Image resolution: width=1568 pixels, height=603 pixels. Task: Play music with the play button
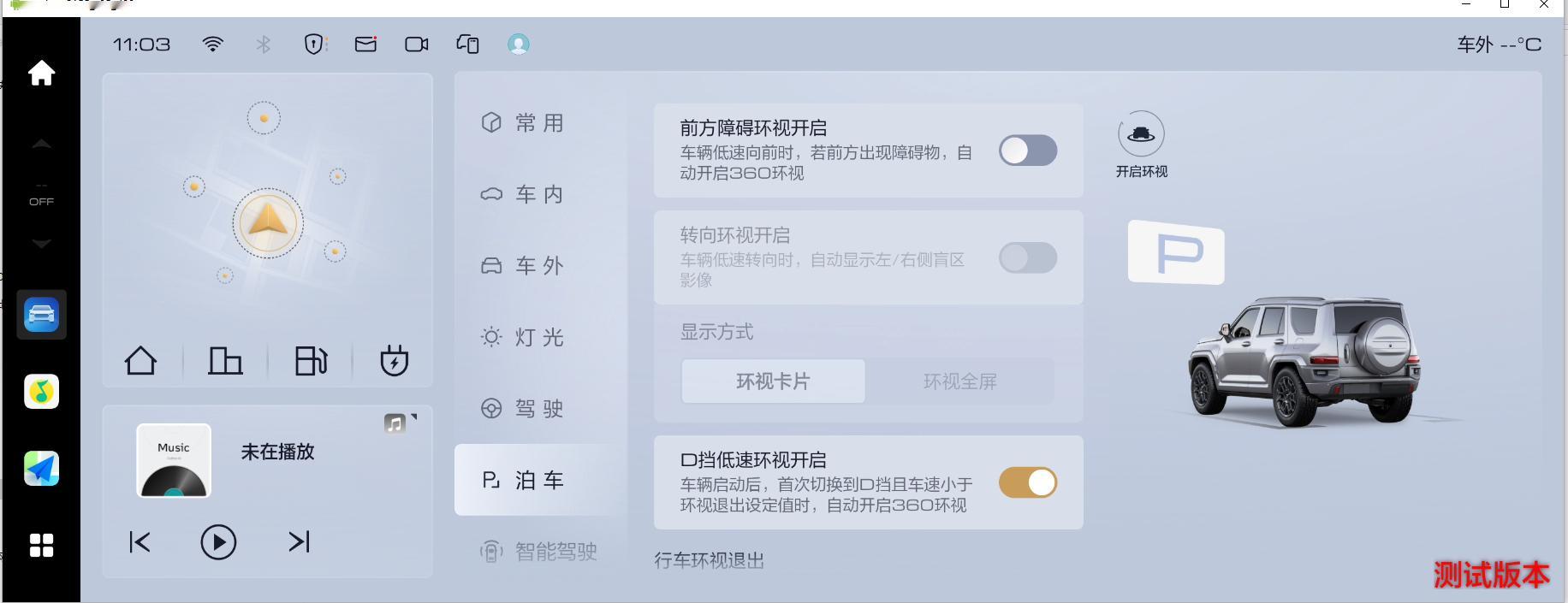(x=218, y=542)
